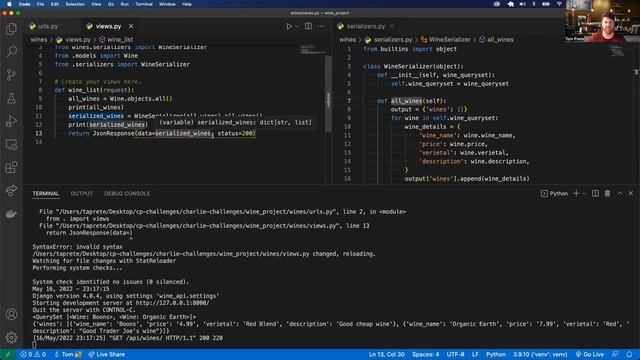
Task: Open the View menu
Action: [96, 4]
